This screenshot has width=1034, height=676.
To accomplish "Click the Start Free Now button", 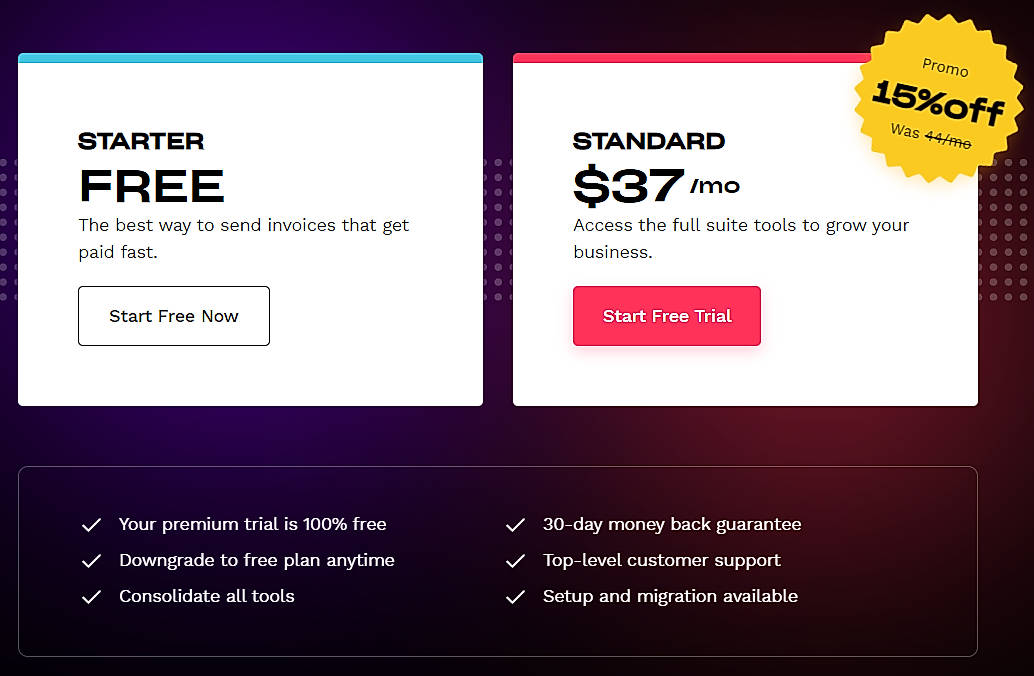I will 173,316.
